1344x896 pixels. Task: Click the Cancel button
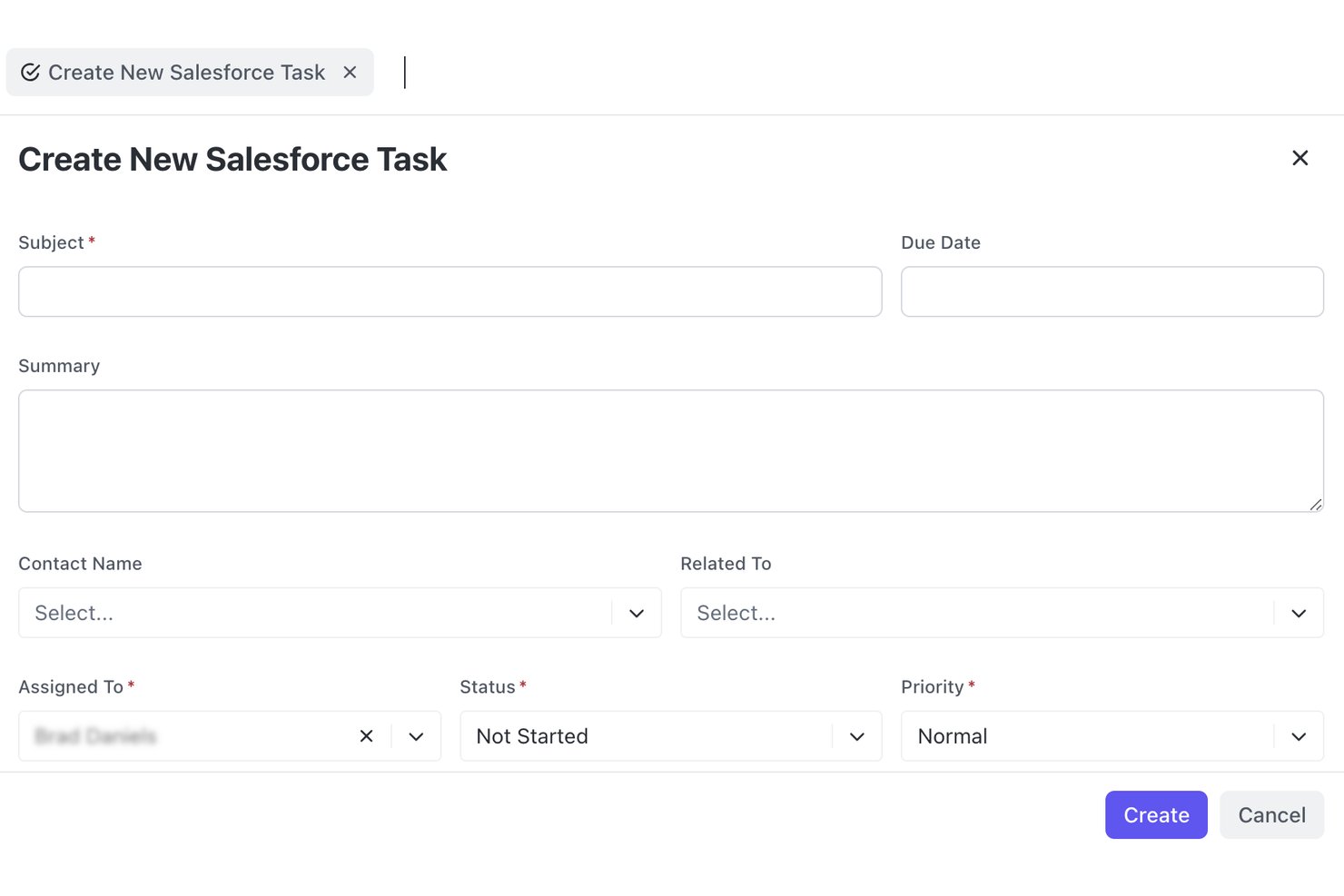(1271, 815)
